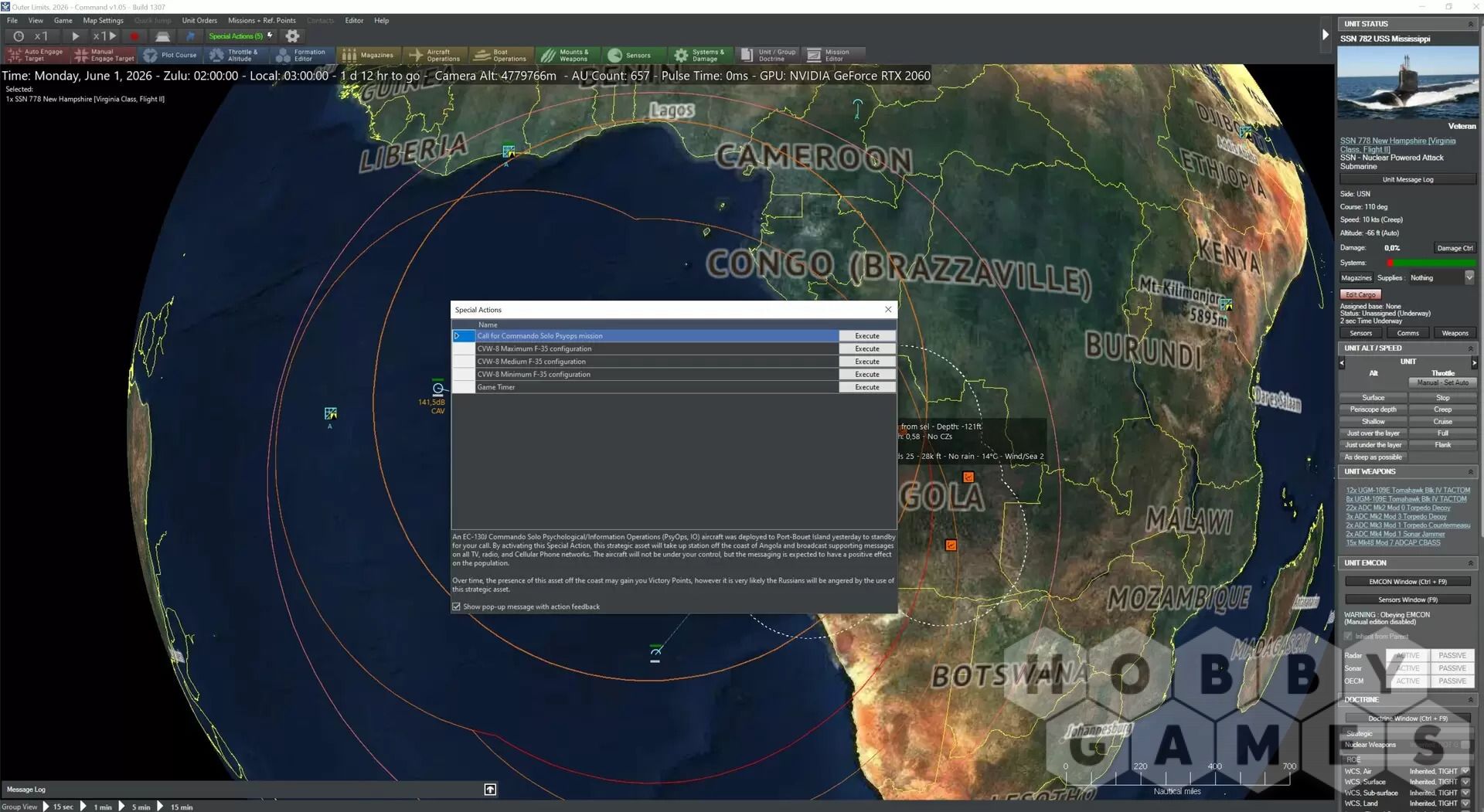Open Systems & Damage
This screenshot has width=1484, height=812.
click(699, 55)
